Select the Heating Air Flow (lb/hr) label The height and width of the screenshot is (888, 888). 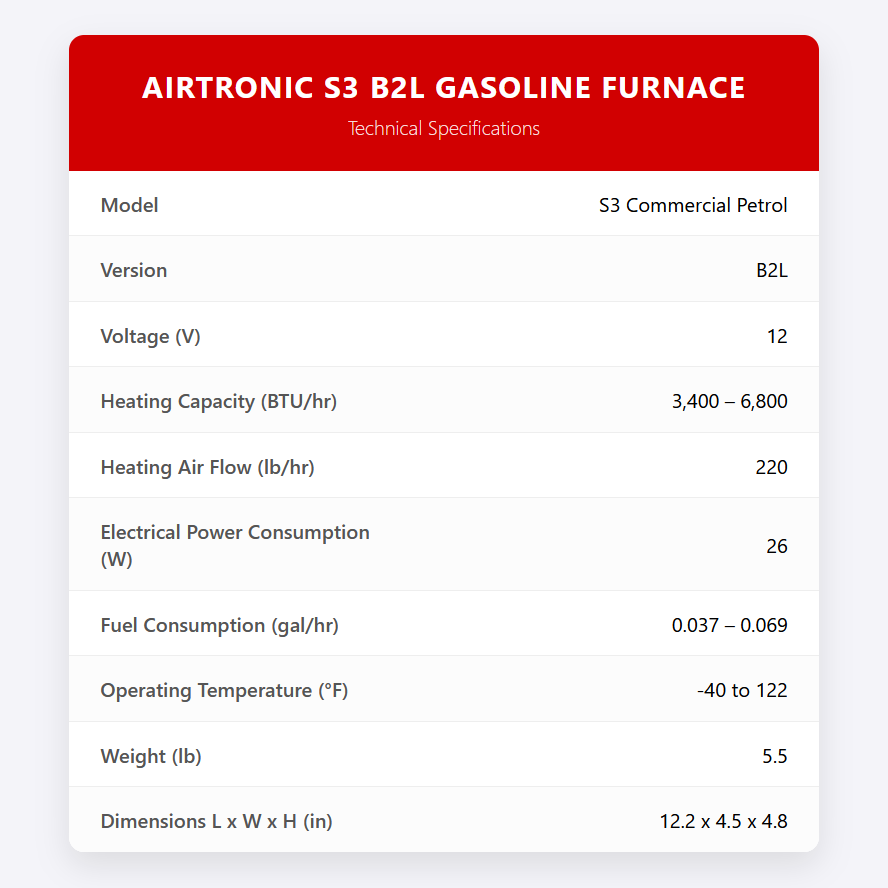(207, 467)
